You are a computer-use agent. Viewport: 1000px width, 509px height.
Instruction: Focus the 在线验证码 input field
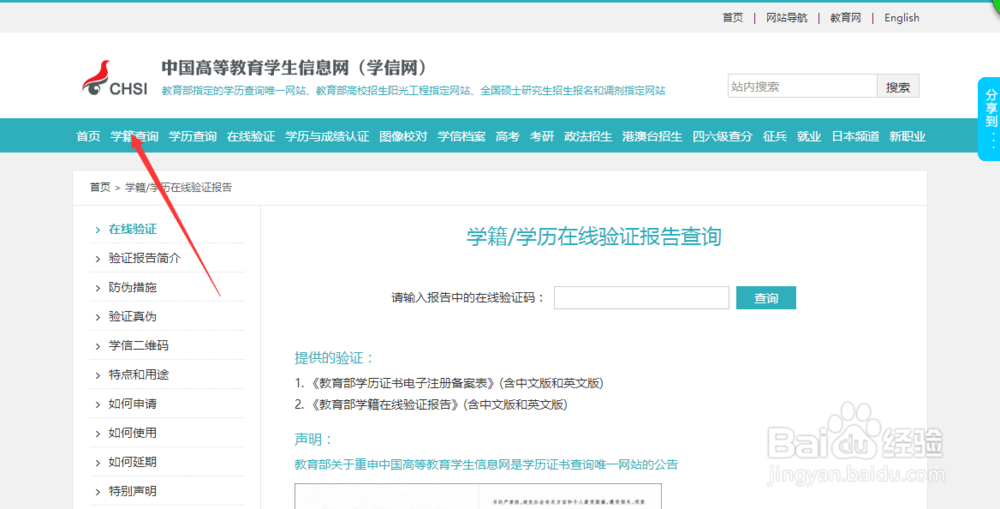[x=642, y=298]
